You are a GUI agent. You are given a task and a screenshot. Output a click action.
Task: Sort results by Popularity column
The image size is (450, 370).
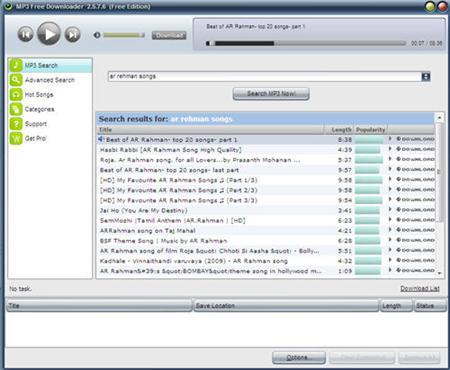point(370,130)
